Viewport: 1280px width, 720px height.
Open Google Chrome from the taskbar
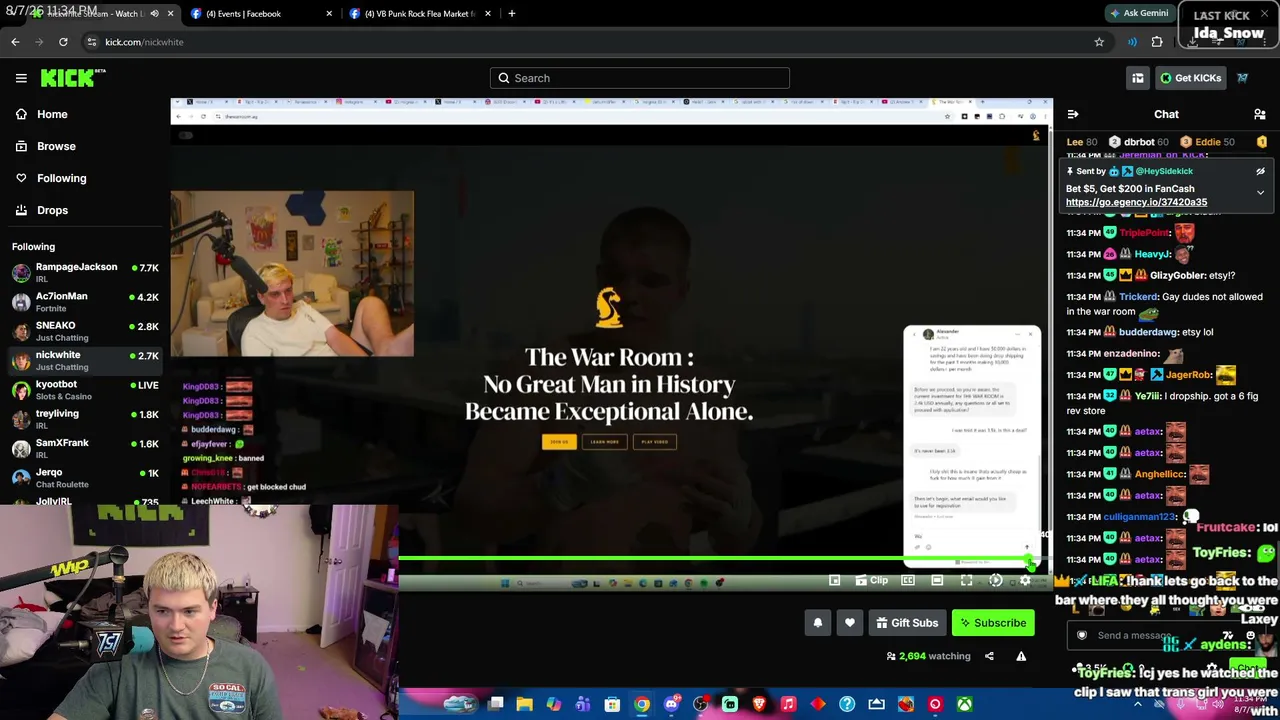click(x=642, y=705)
